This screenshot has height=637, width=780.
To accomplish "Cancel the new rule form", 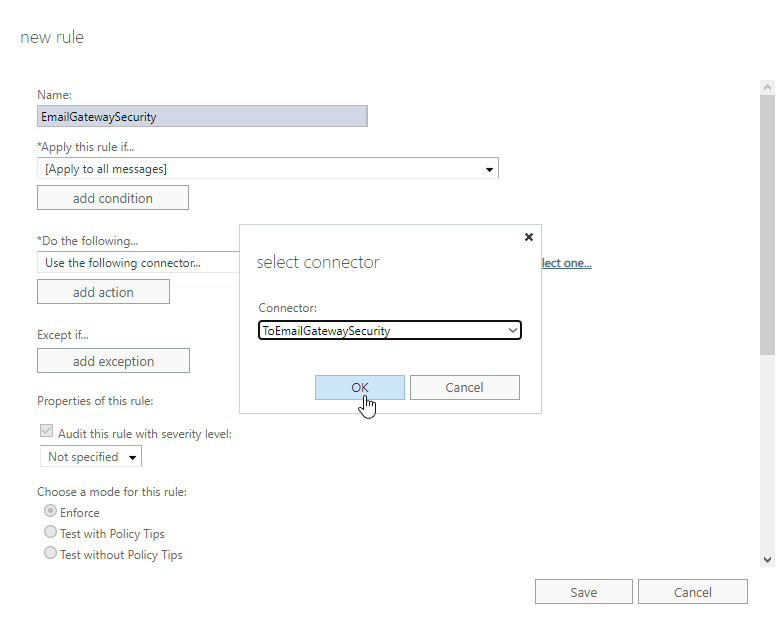I will [692, 592].
